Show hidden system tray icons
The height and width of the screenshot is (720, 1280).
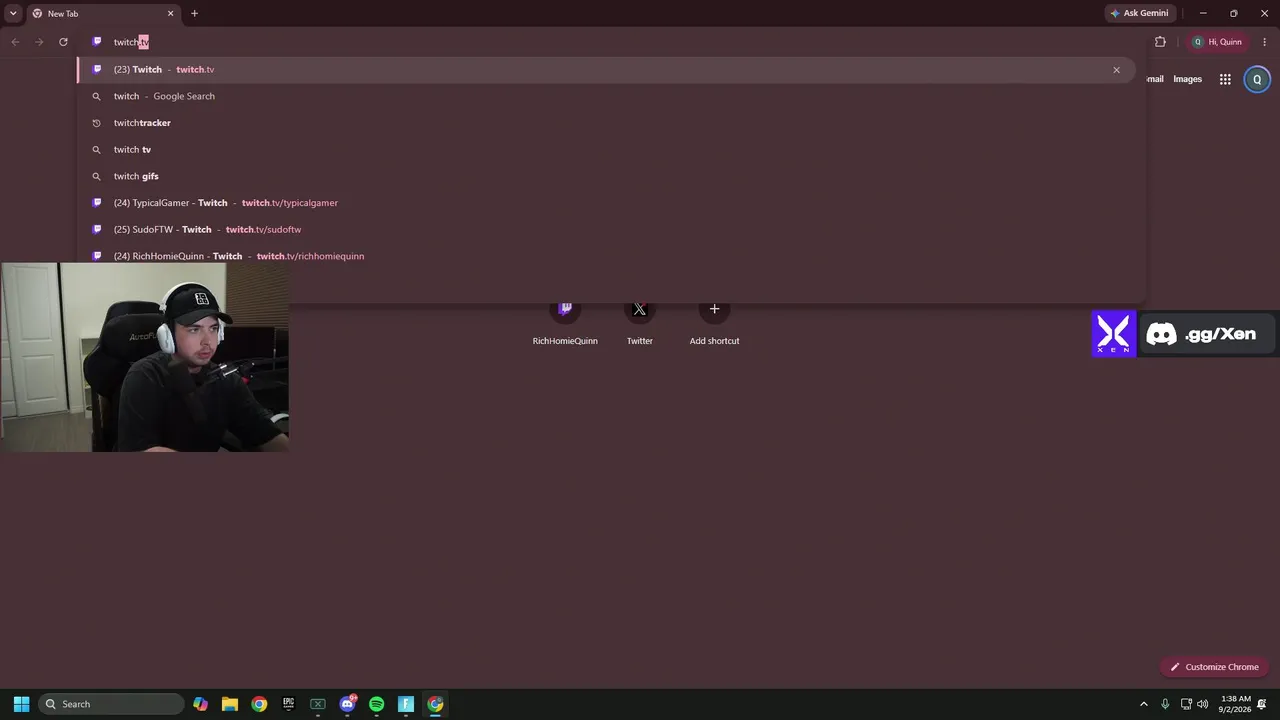click(1144, 704)
